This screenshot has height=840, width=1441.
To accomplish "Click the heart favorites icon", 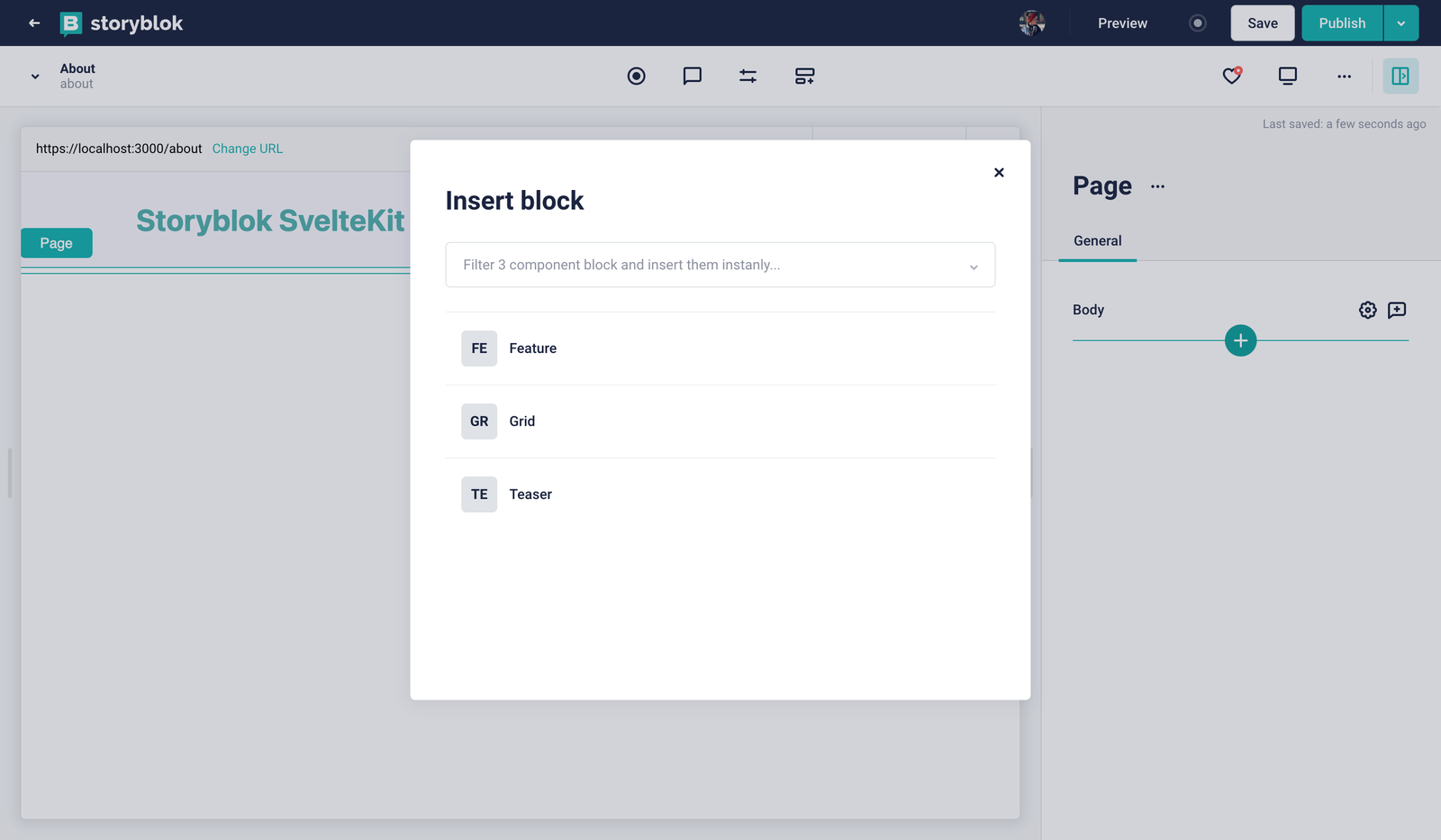I will (1232, 76).
